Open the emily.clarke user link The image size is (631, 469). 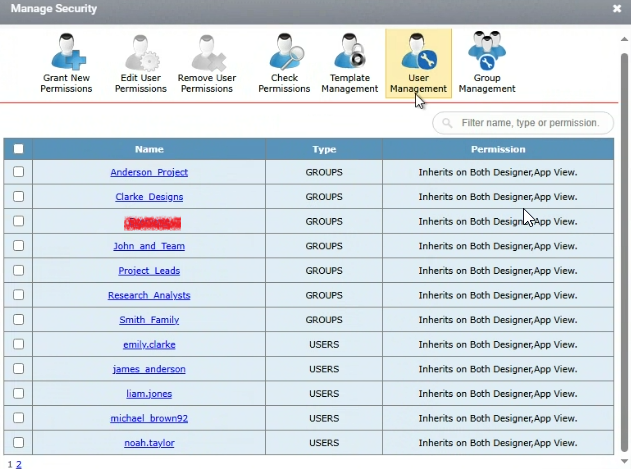click(149, 345)
